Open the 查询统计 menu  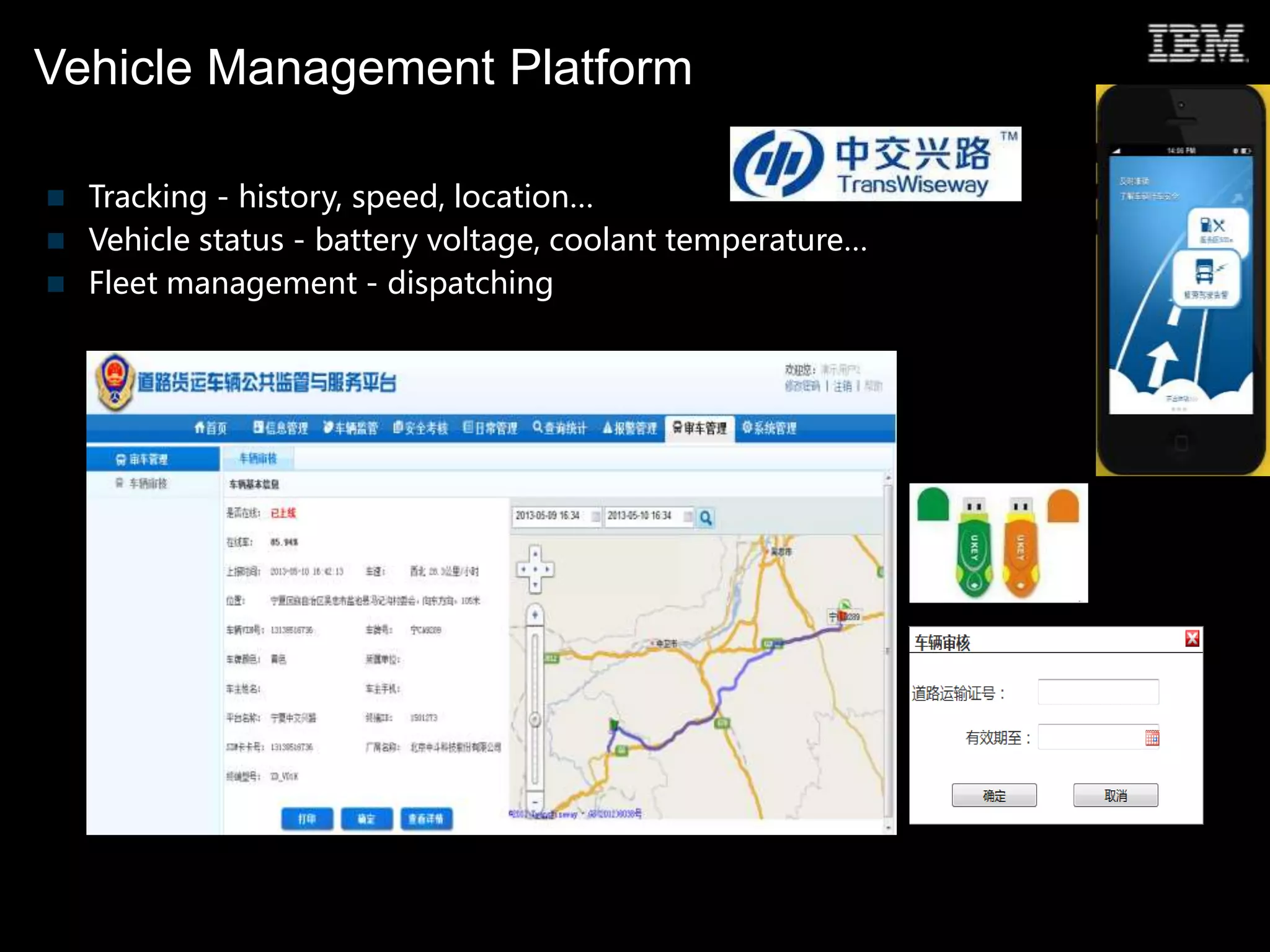tap(559, 428)
